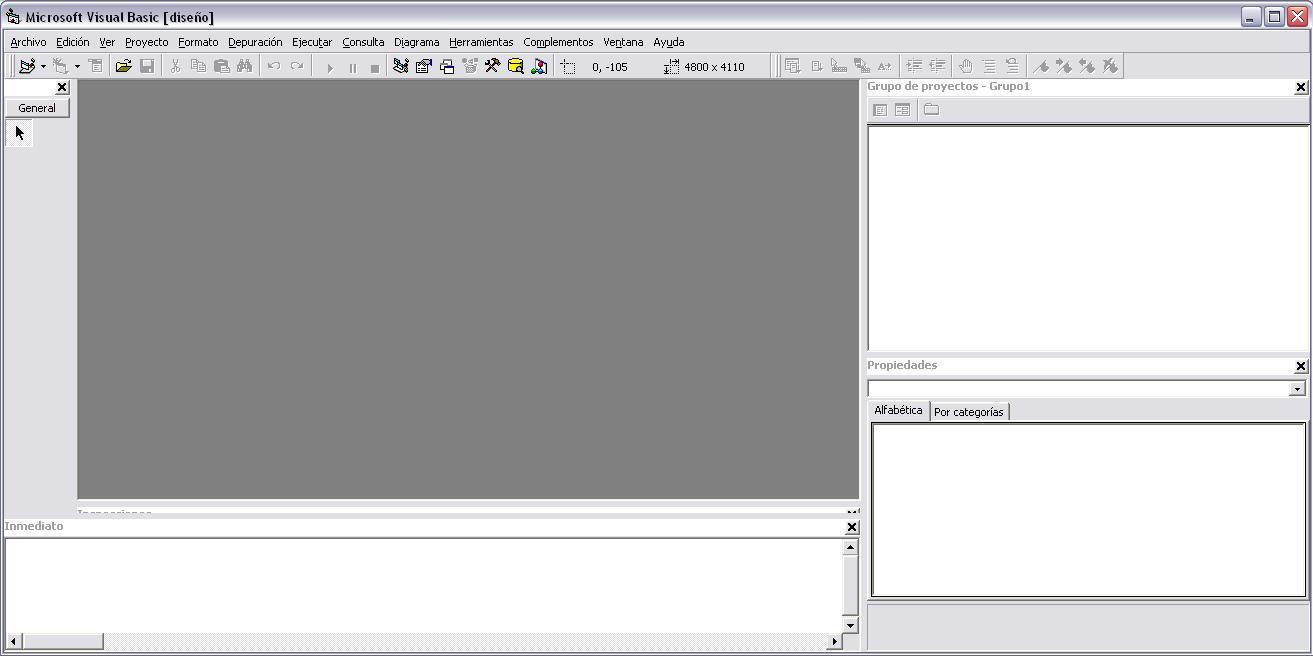Expand the Add Form dropdown arrow

[77, 67]
